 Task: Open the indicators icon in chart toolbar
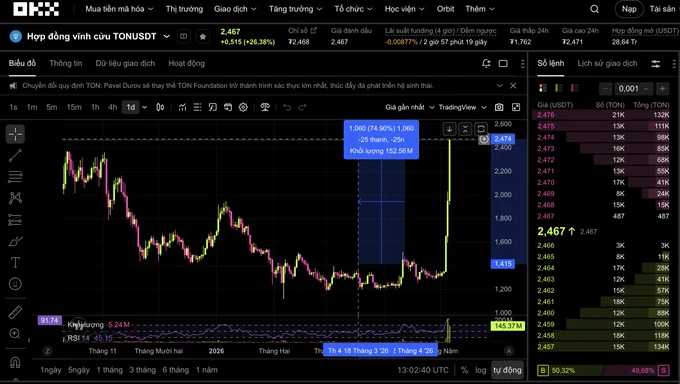(182, 107)
